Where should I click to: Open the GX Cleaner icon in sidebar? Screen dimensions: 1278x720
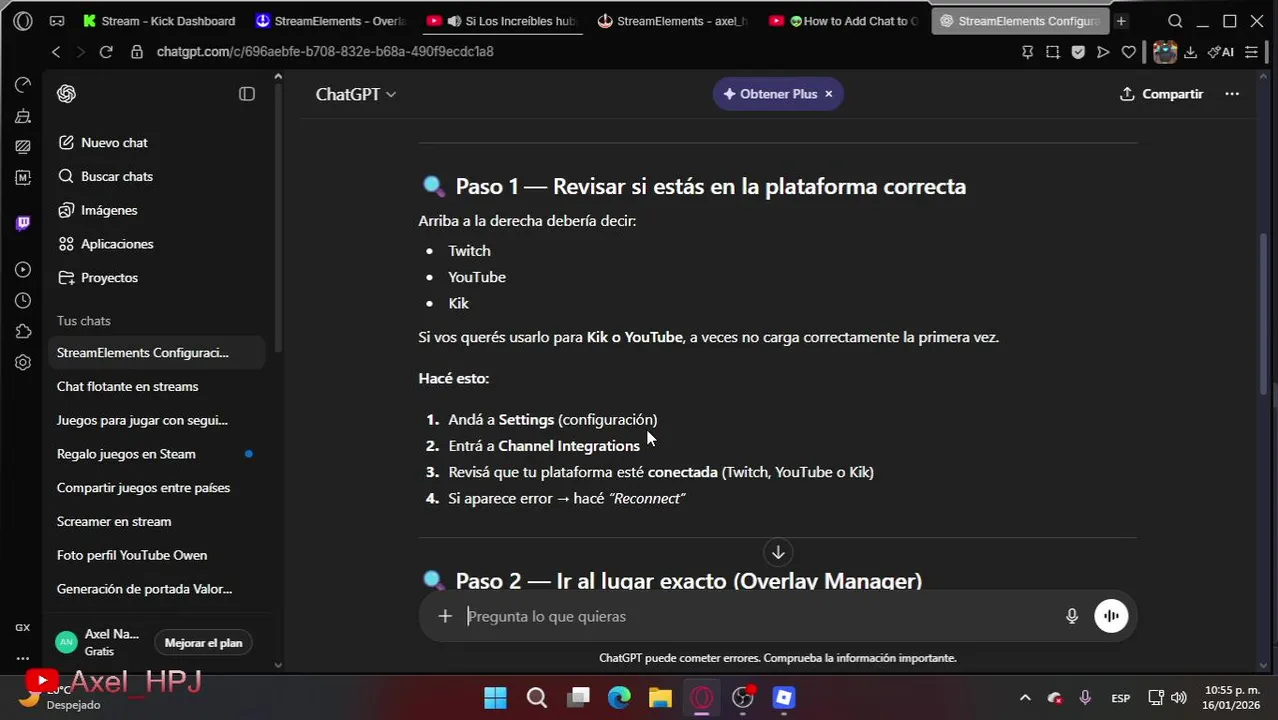point(23,116)
